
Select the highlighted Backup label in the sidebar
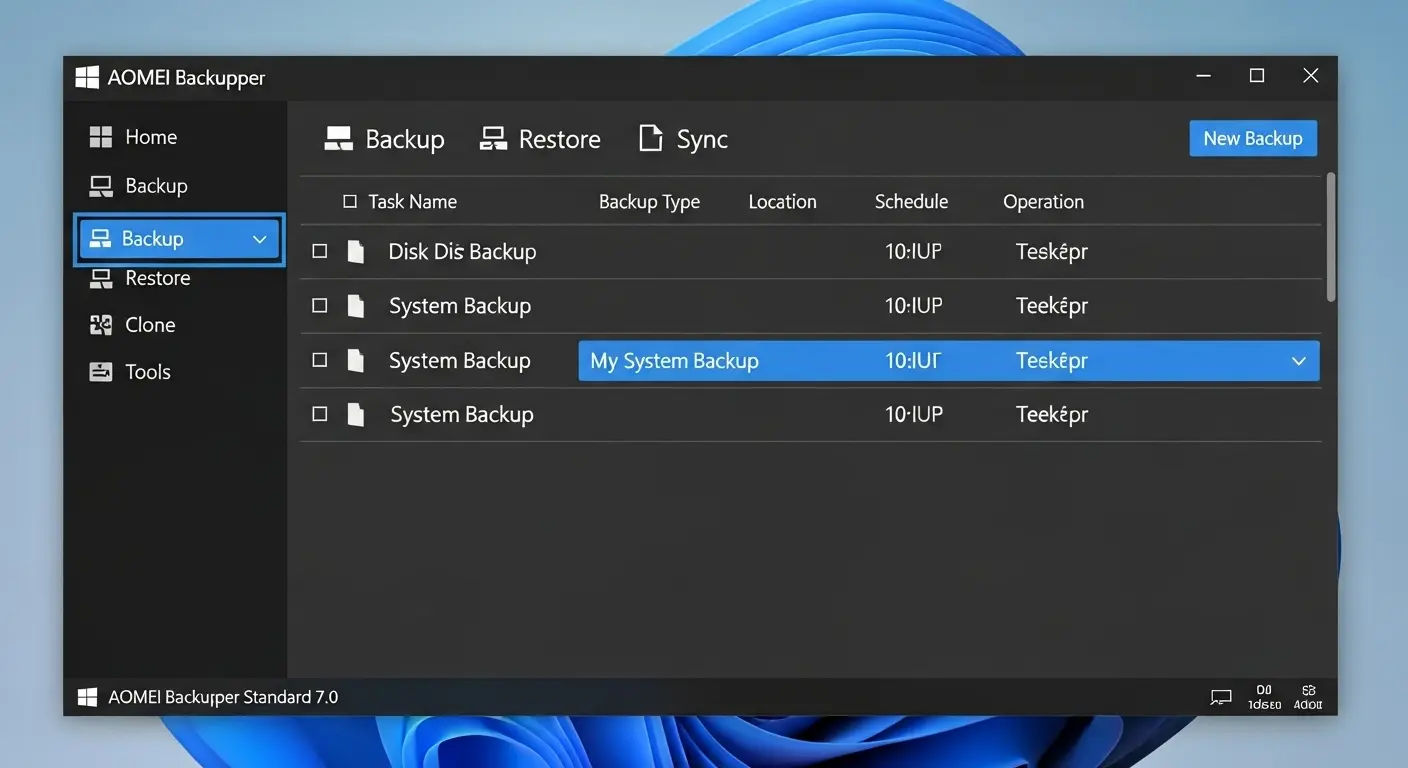click(x=153, y=238)
